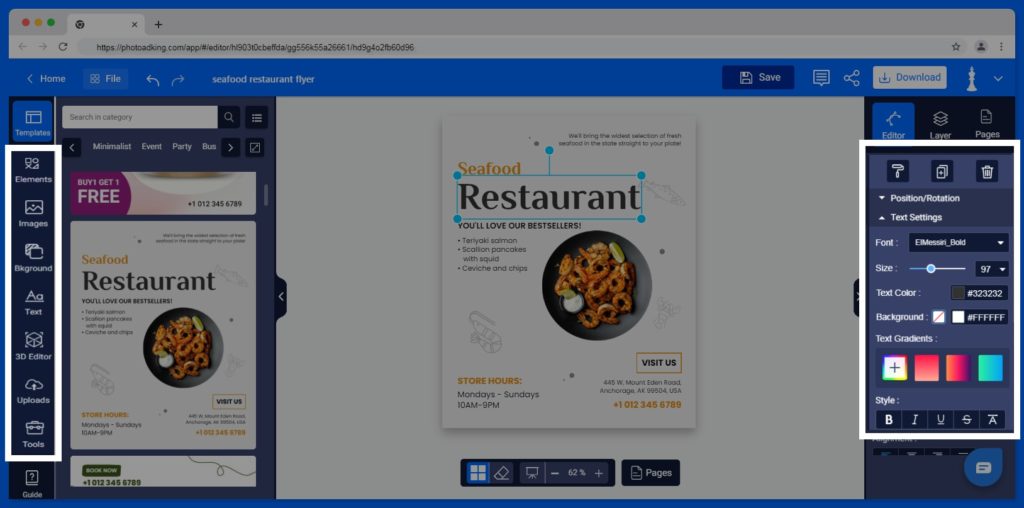The image size is (1024, 508).
Task: Open the Images sidebar panel
Action: coord(33,214)
